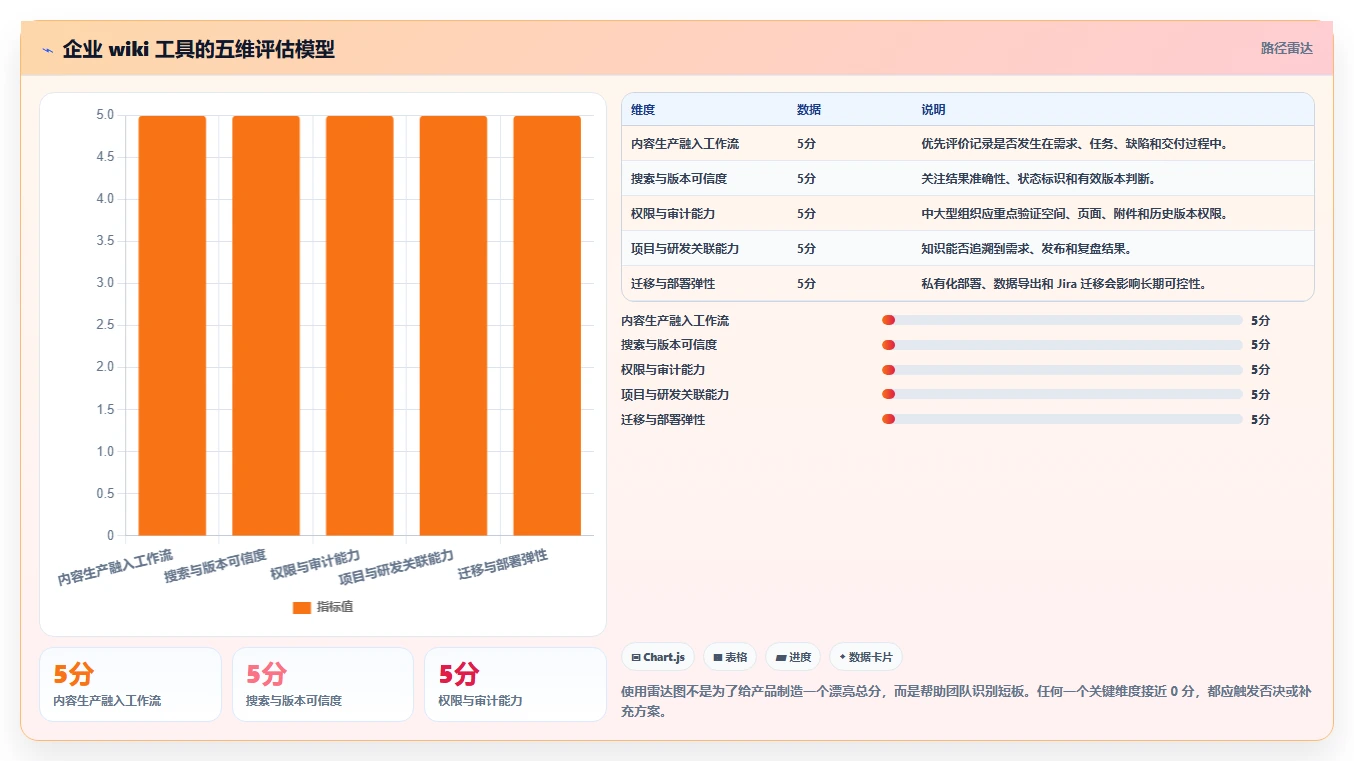The width and height of the screenshot is (1354, 761).
Task: Click description 知识能否追溯到需求、发布和复盘结果。
Action: [1026, 249]
